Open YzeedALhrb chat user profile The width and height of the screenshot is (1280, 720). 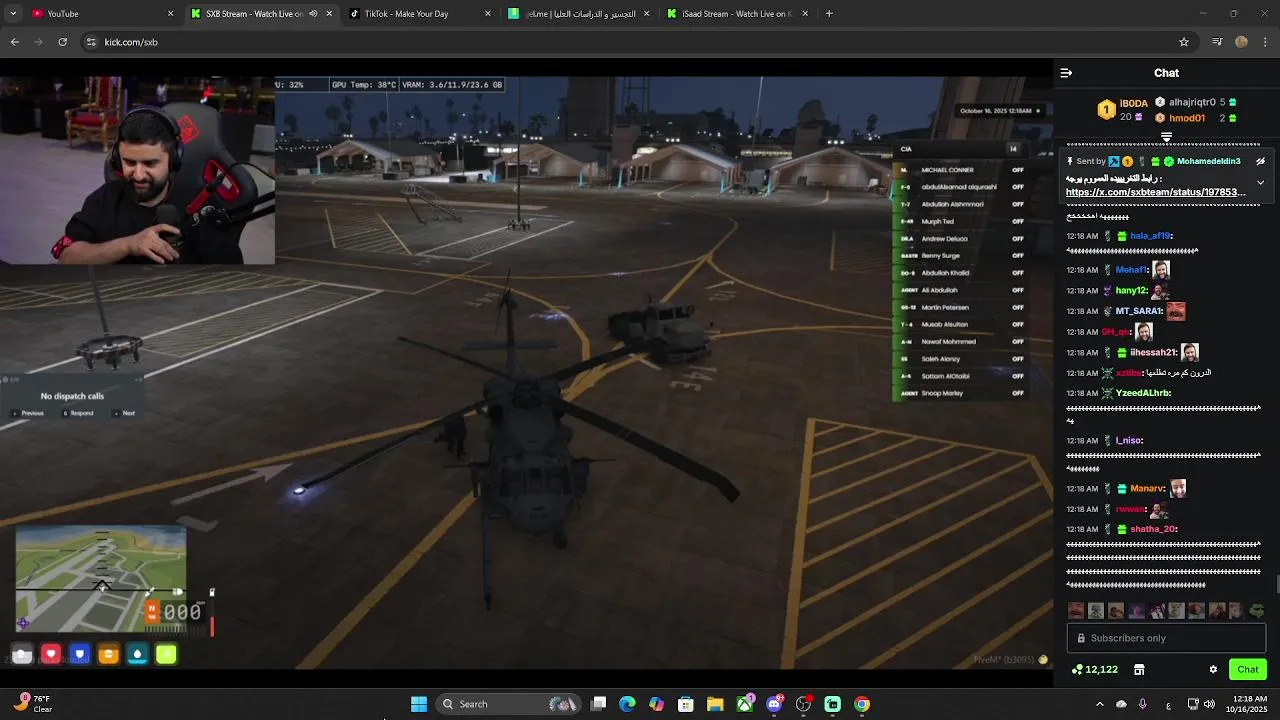click(1142, 393)
